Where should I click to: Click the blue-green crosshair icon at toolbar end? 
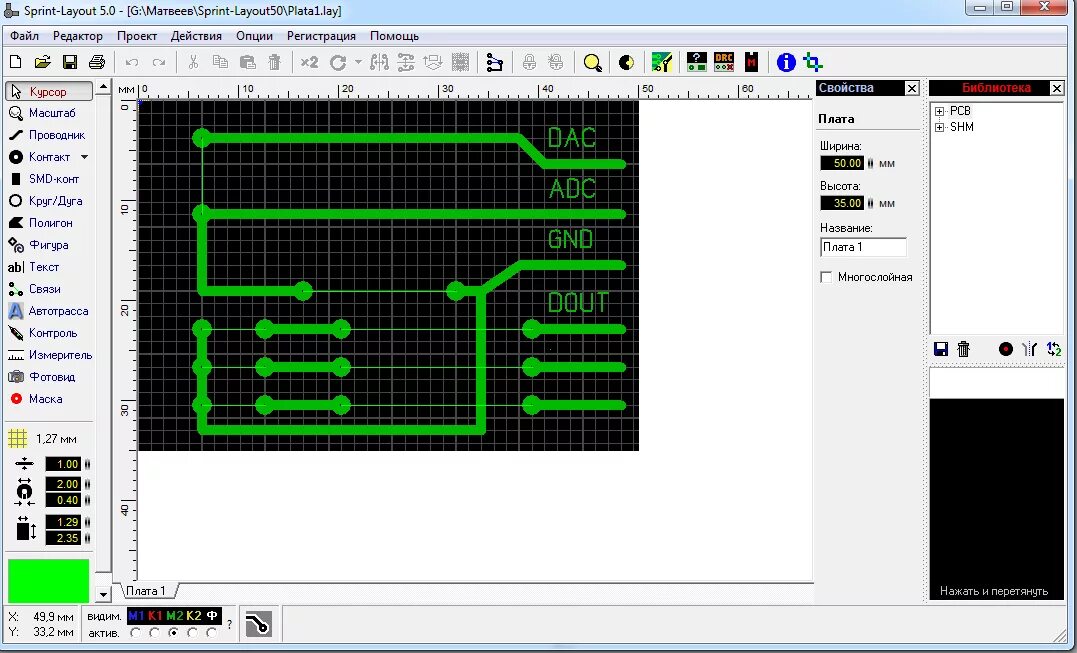813,62
